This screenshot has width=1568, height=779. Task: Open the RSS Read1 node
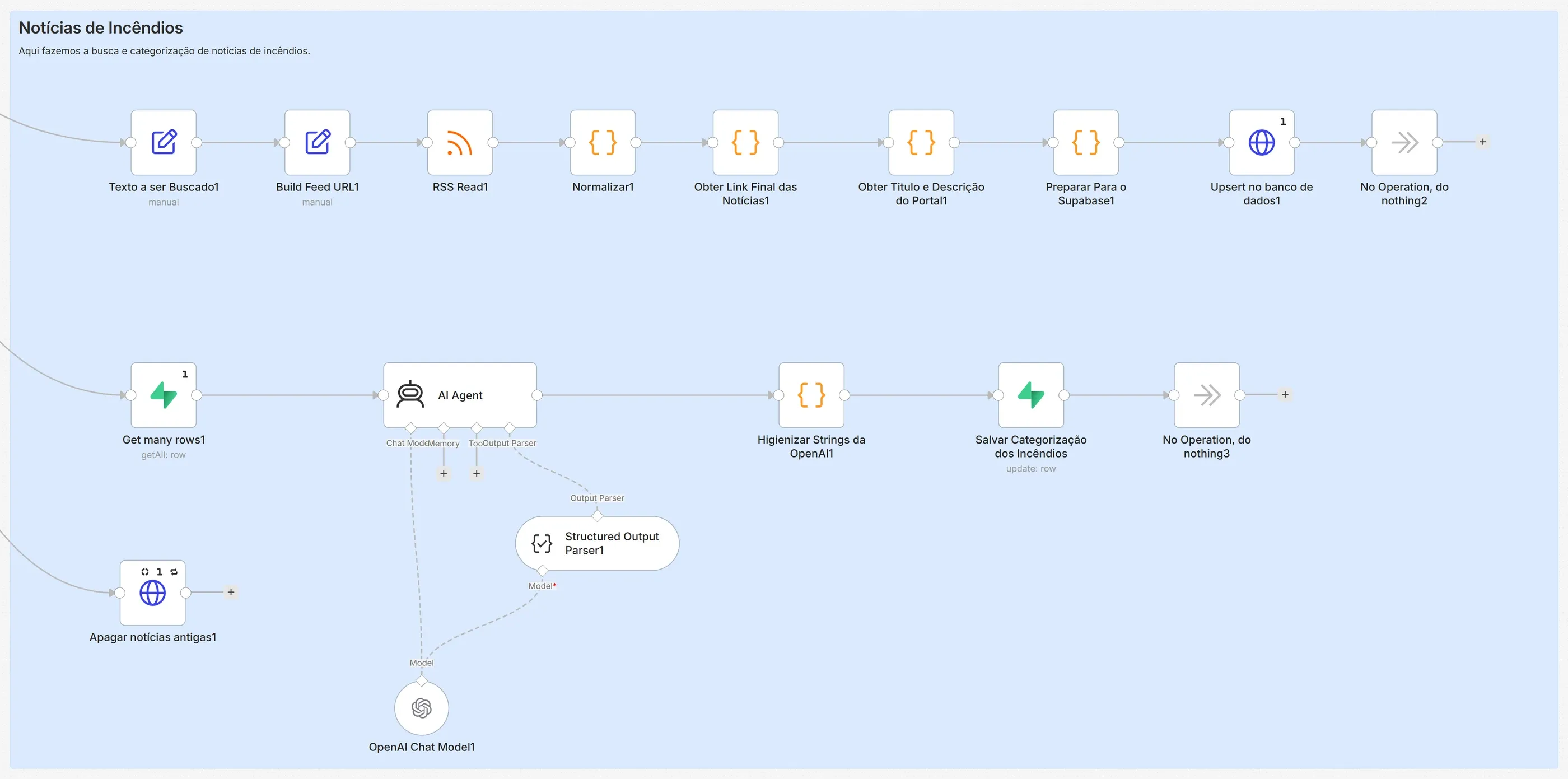[460, 142]
